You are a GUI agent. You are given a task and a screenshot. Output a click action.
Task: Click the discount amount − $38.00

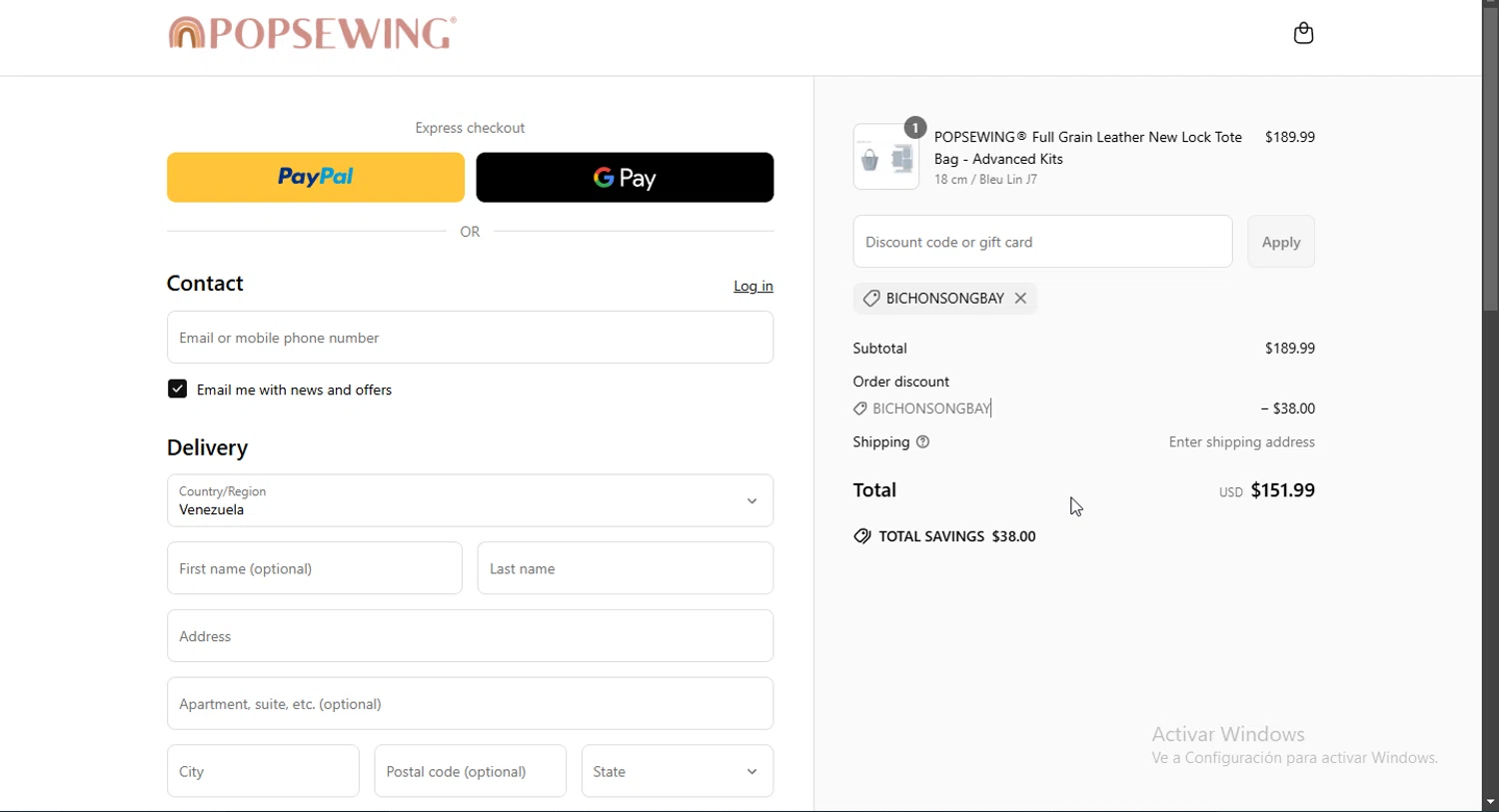coord(1288,408)
